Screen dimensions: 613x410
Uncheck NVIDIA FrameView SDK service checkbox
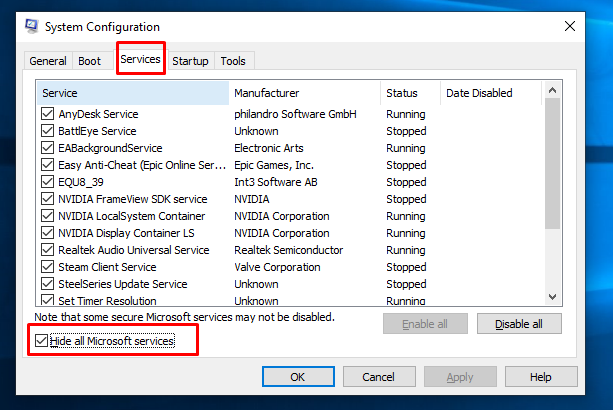(47, 199)
